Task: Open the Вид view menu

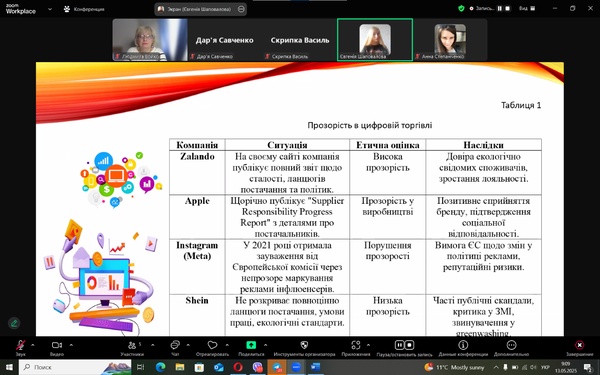Action: [x=527, y=8]
